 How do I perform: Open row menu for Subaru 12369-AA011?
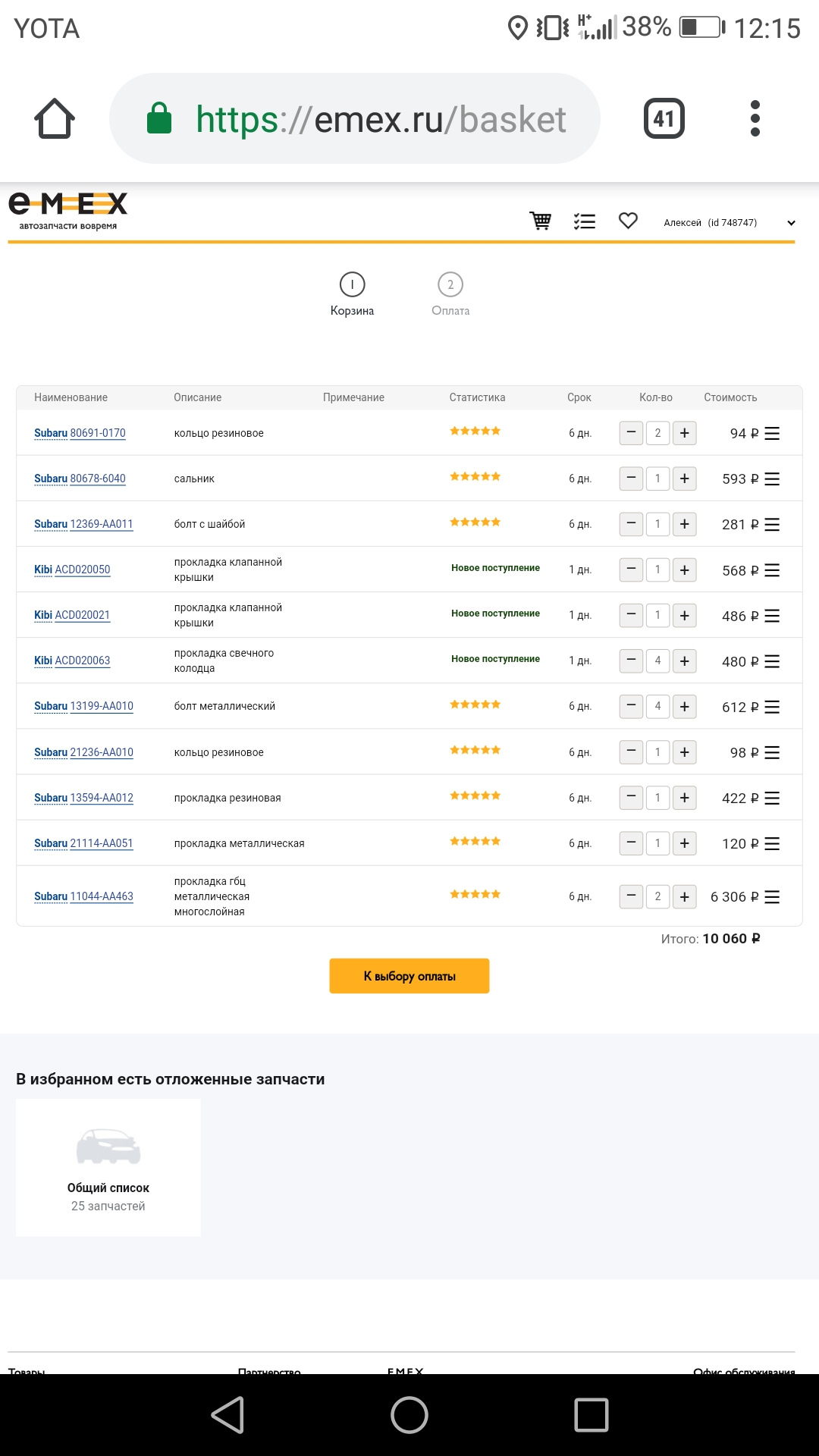pos(772,524)
